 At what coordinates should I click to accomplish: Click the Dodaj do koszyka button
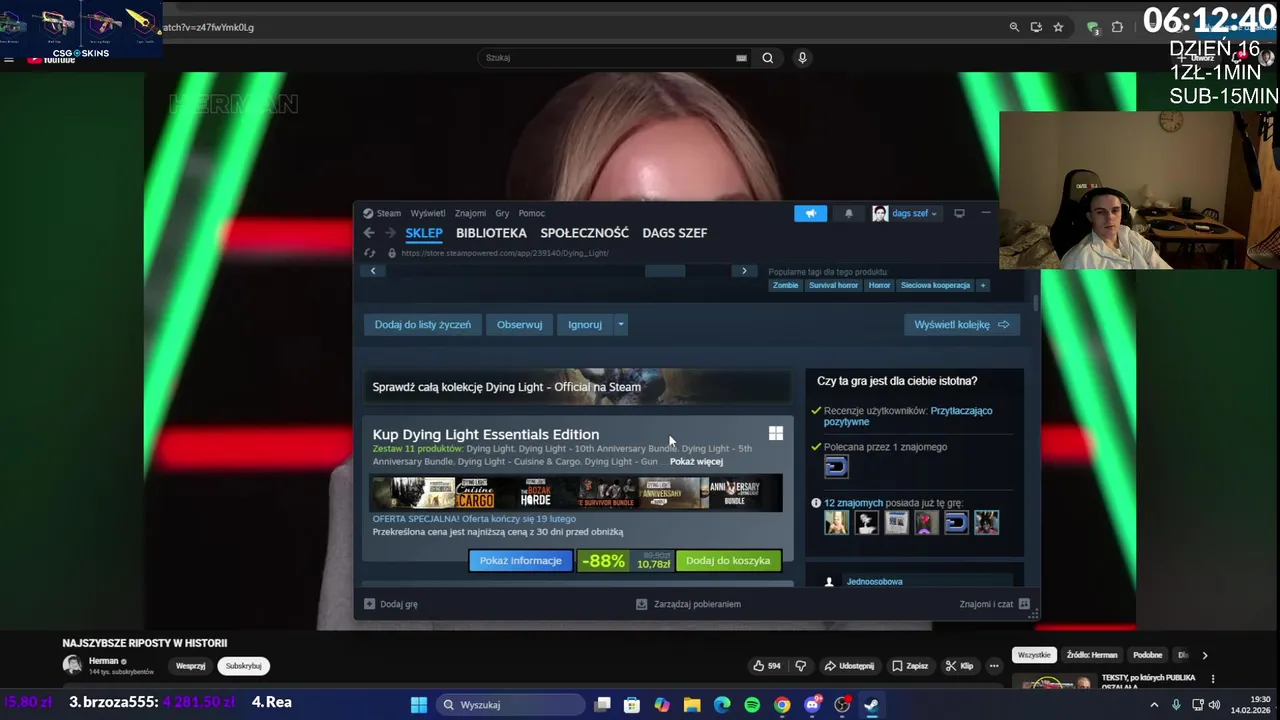728,561
